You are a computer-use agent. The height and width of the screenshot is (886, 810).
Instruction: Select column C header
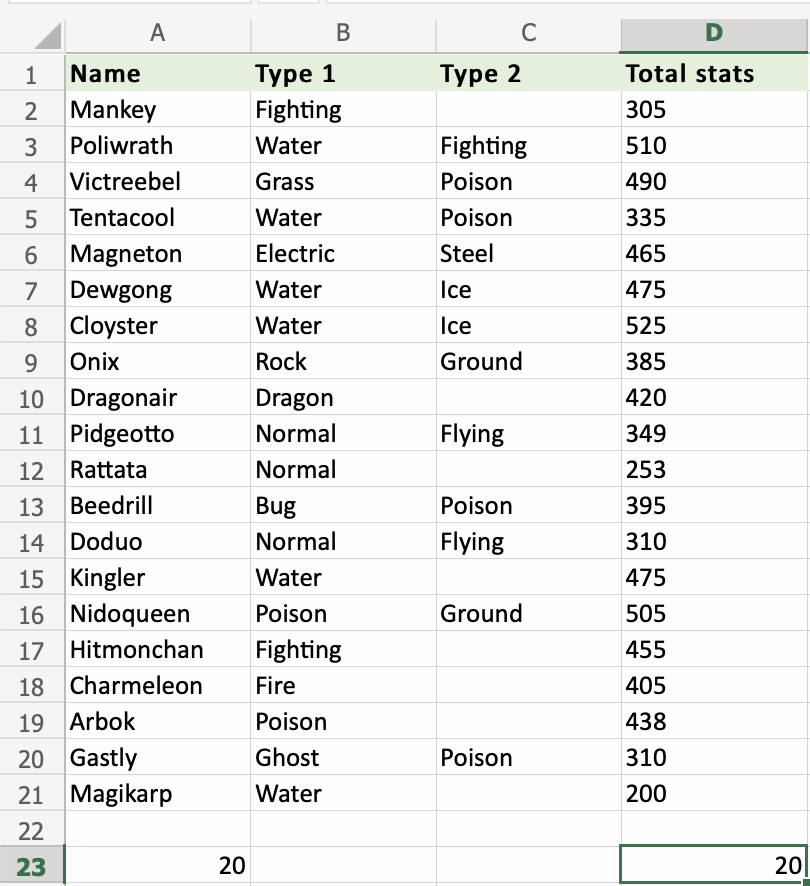528,33
